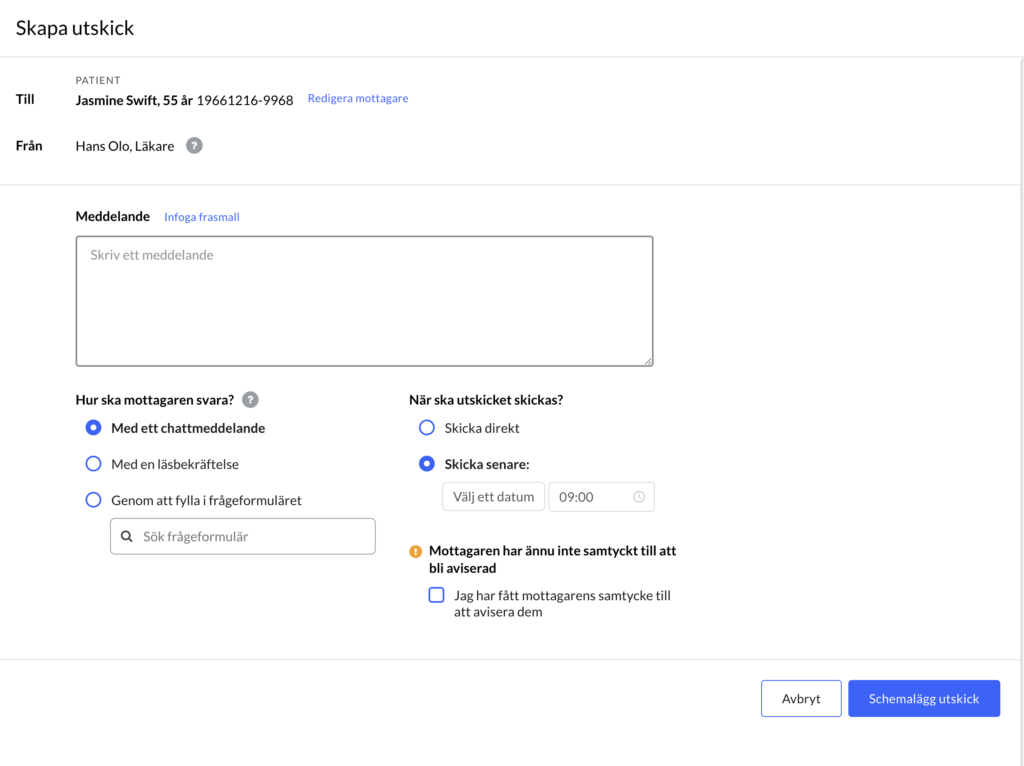Click the help icon next to Hans Olo
Viewport: 1024px width, 766px height.
194,146
